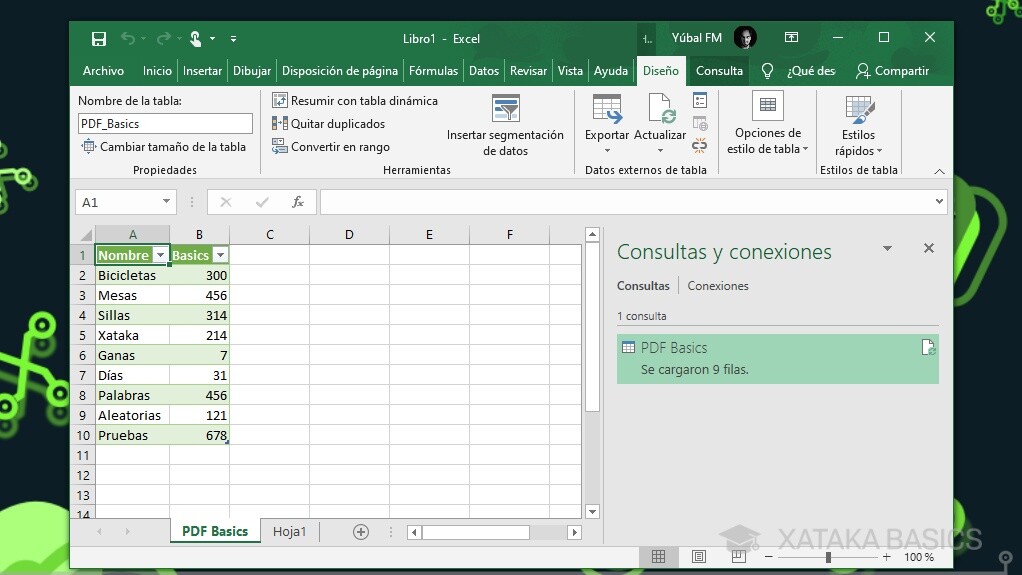
Task: Switch to Page Layout view icon
Action: 699,556
